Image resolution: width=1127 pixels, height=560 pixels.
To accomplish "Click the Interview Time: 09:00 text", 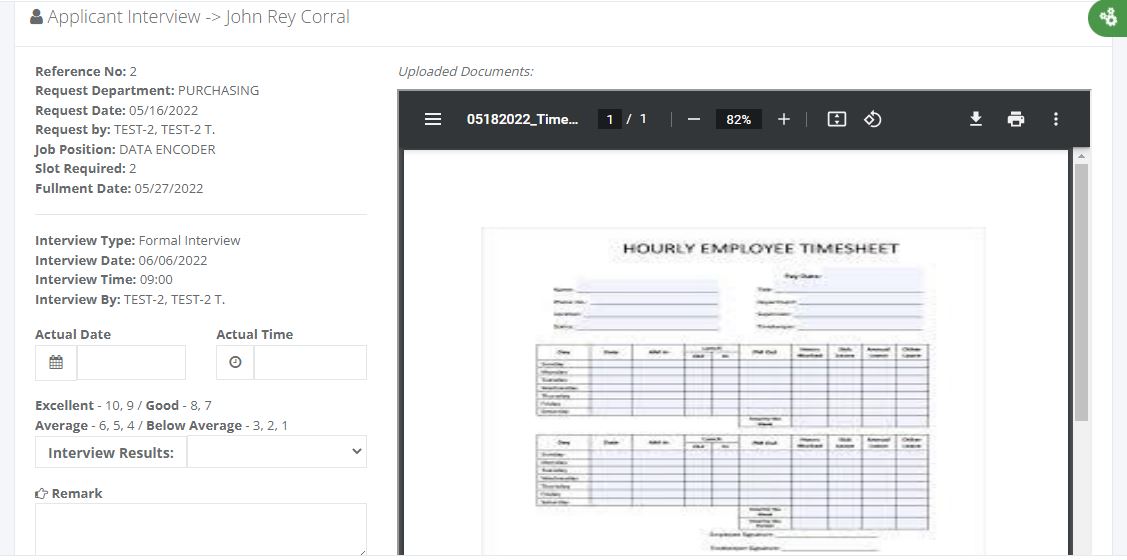I will [x=104, y=280].
